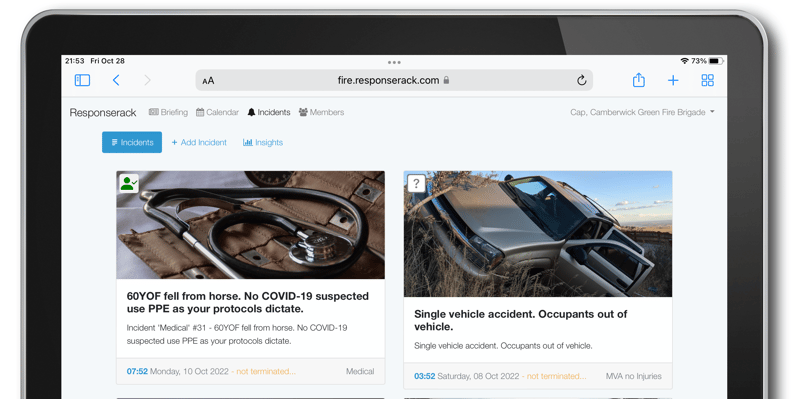Select the Members navigation item
Screen dimensions: 800x399
coord(321,112)
